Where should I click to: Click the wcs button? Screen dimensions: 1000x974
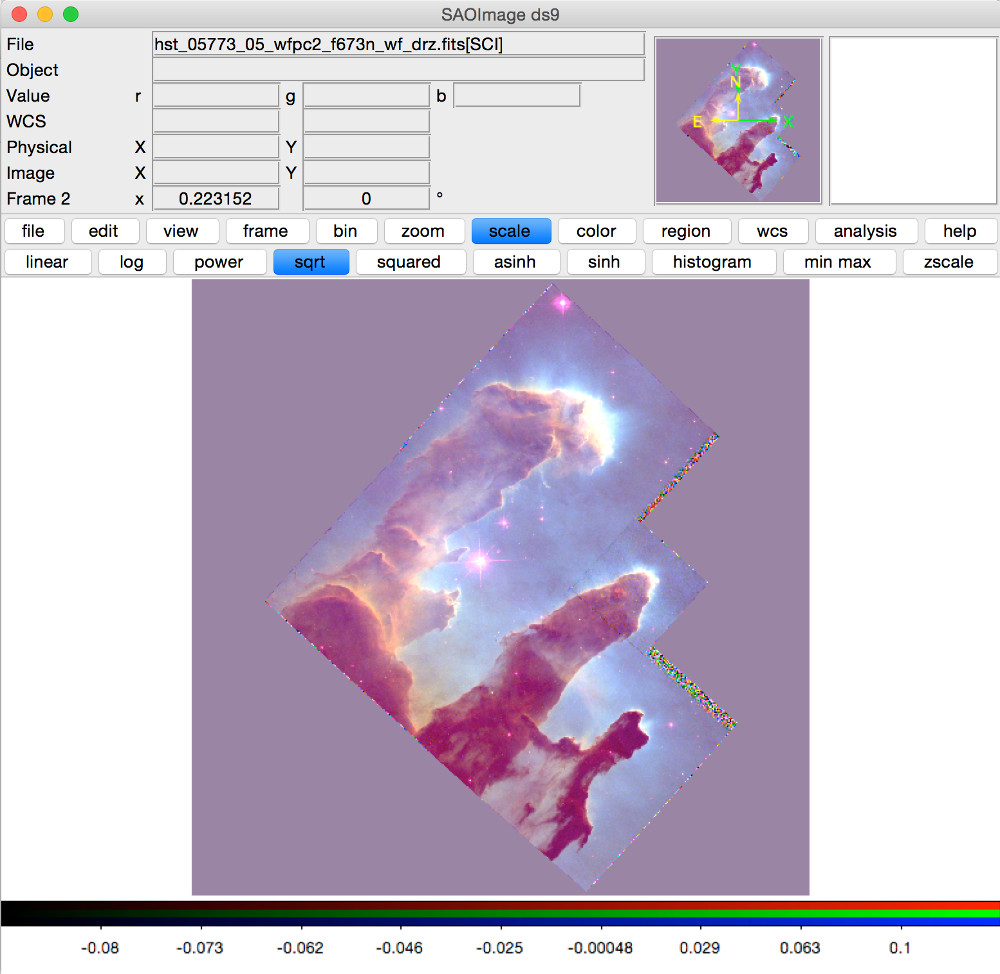(x=772, y=231)
